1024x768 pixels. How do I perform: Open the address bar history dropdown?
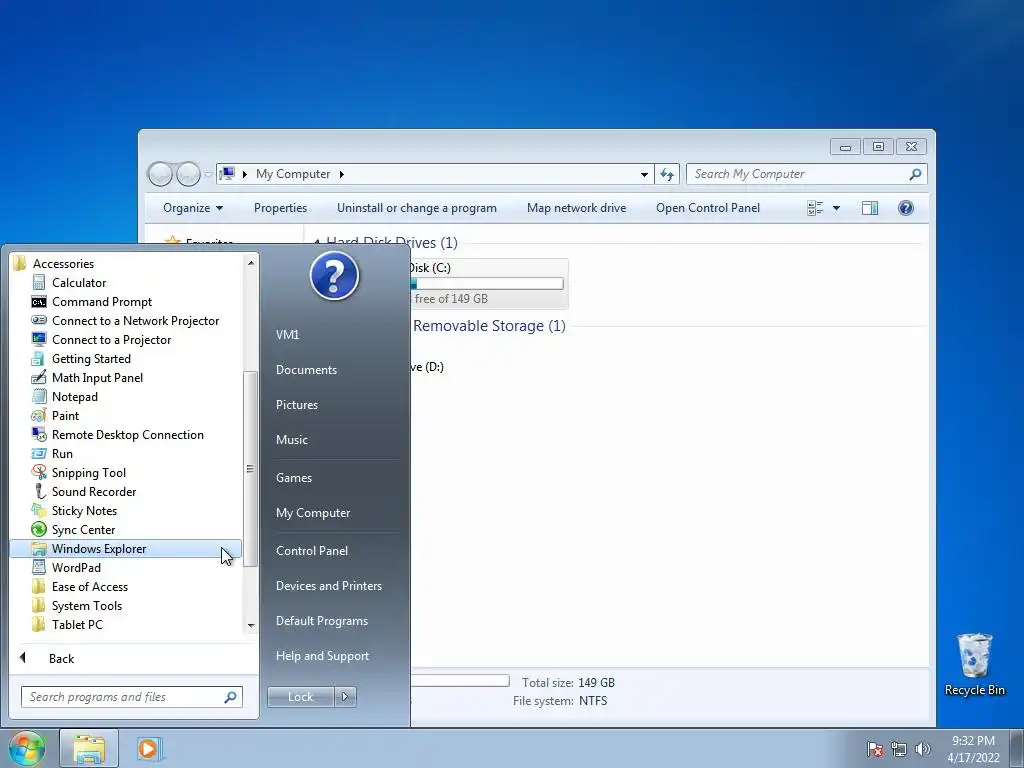tap(644, 174)
